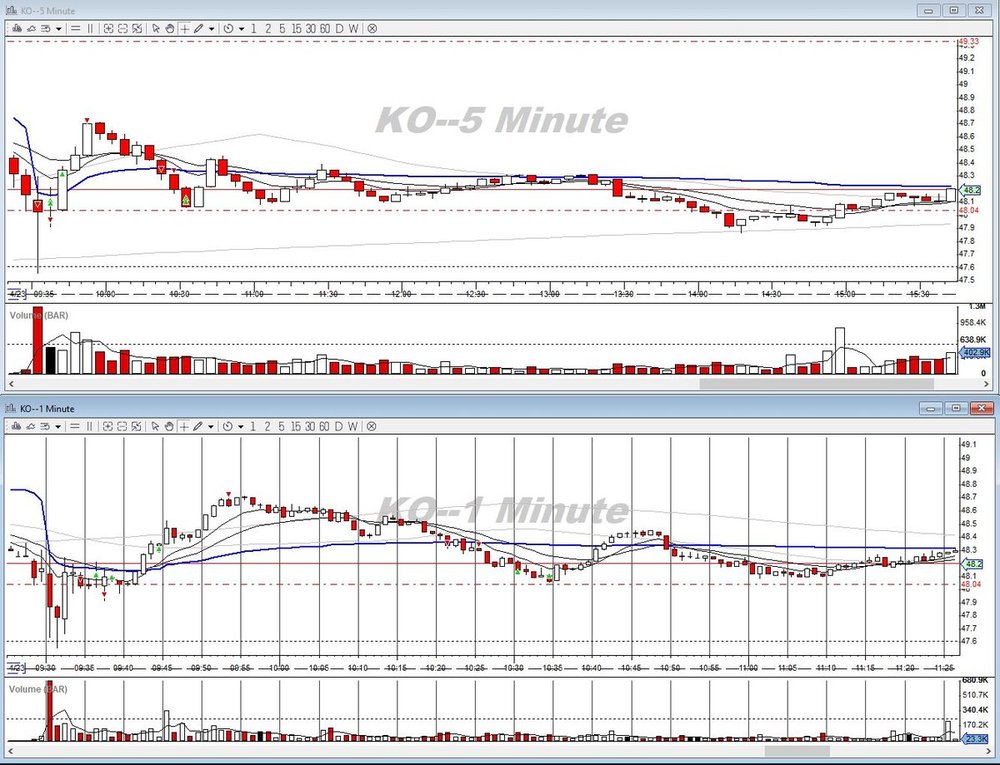Select hand pan tool in 5 Minute toolbar

[170, 29]
